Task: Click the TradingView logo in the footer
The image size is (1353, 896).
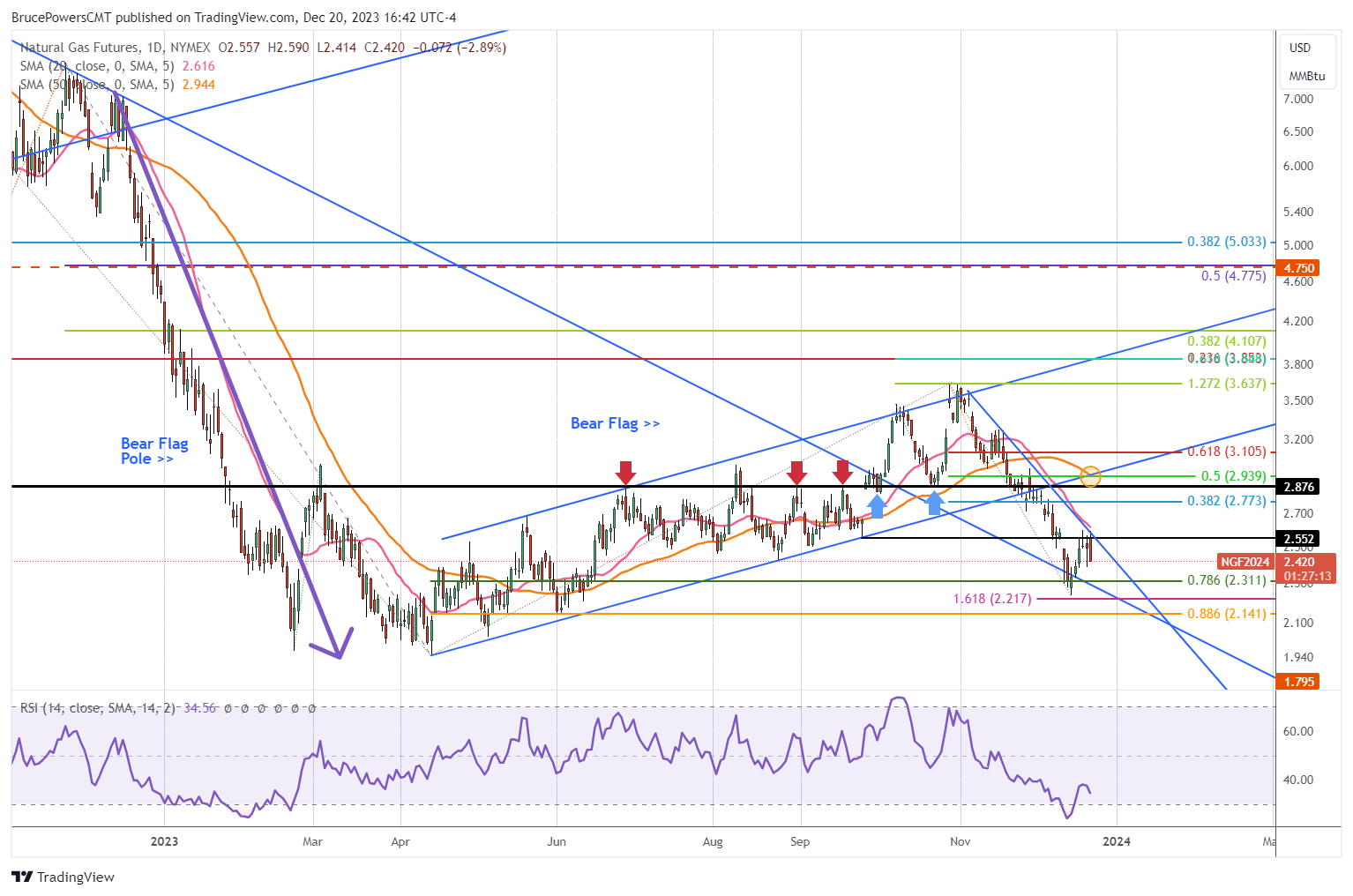Action: [x=64, y=877]
